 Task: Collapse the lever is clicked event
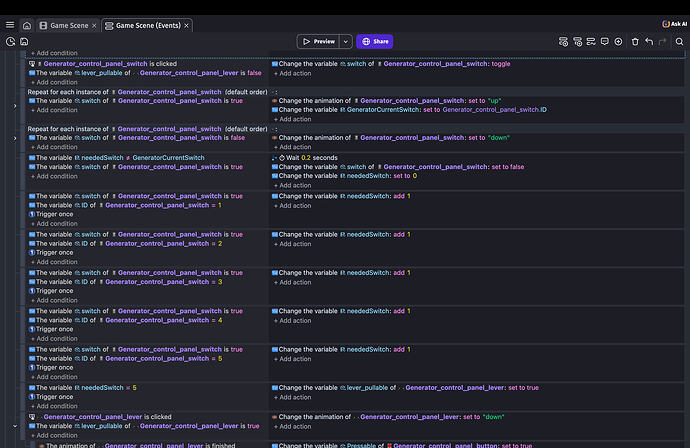point(15,426)
